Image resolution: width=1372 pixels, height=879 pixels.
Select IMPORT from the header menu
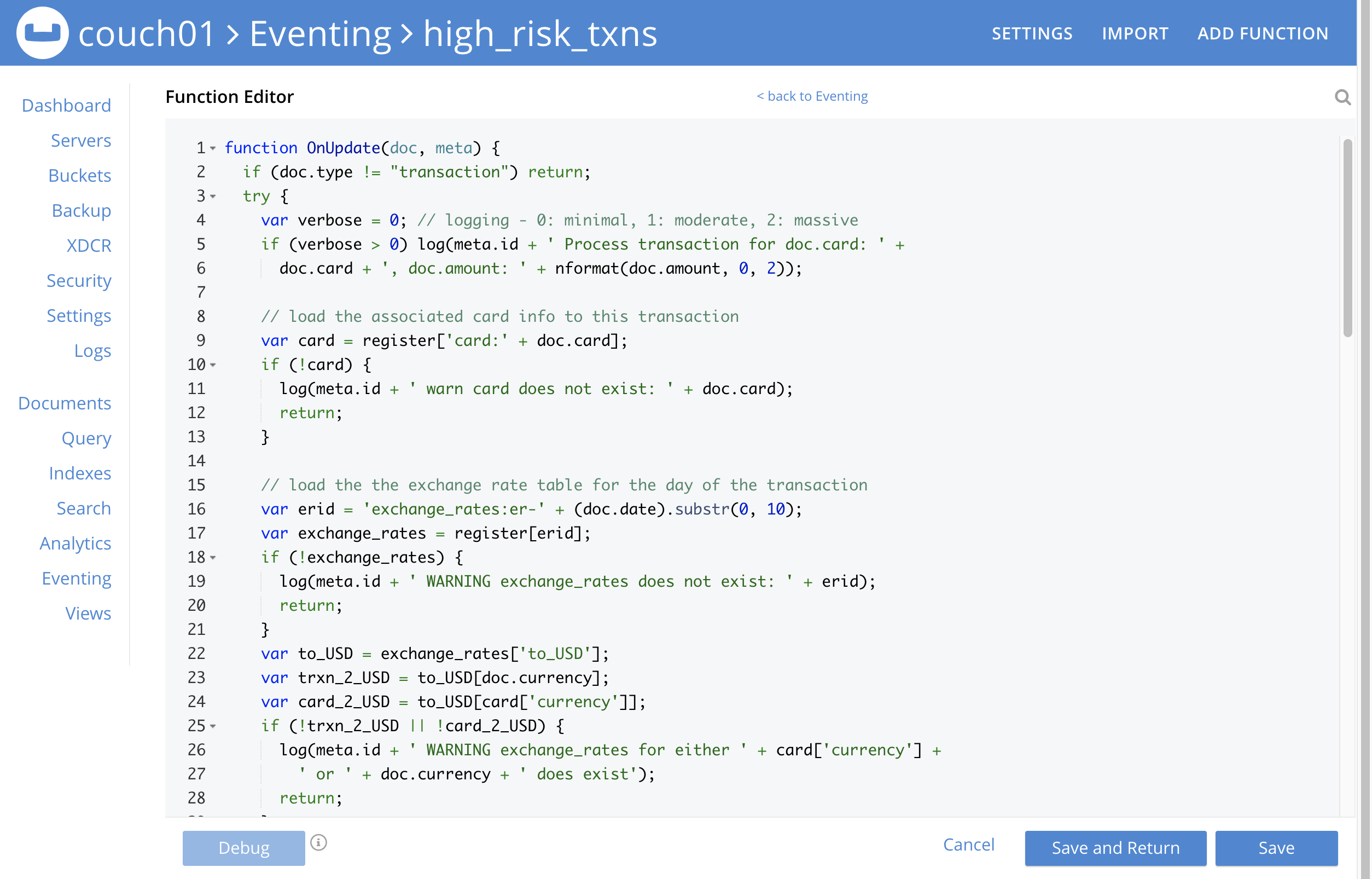point(1135,32)
